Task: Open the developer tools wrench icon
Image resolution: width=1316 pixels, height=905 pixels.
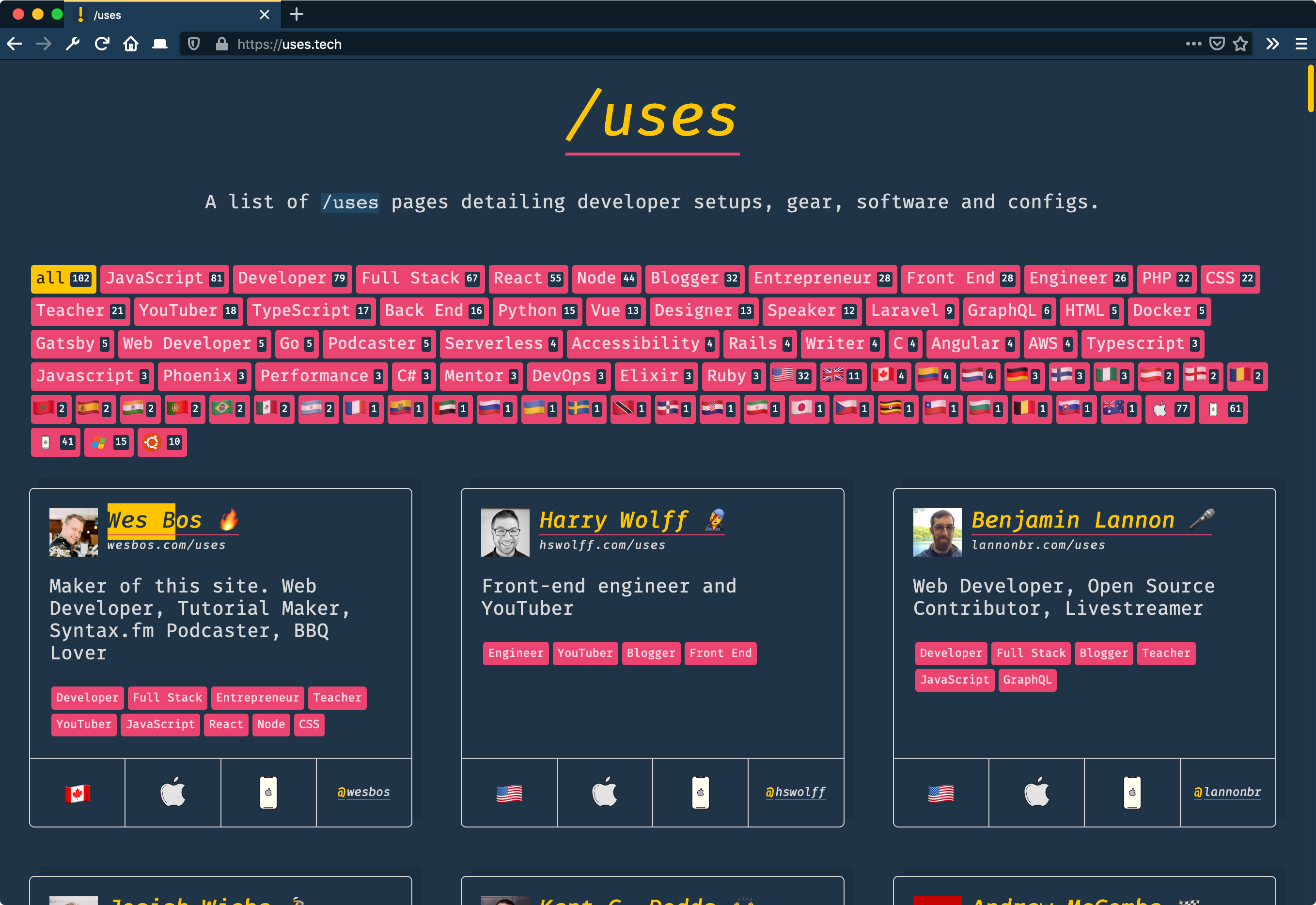Action: tap(73, 44)
